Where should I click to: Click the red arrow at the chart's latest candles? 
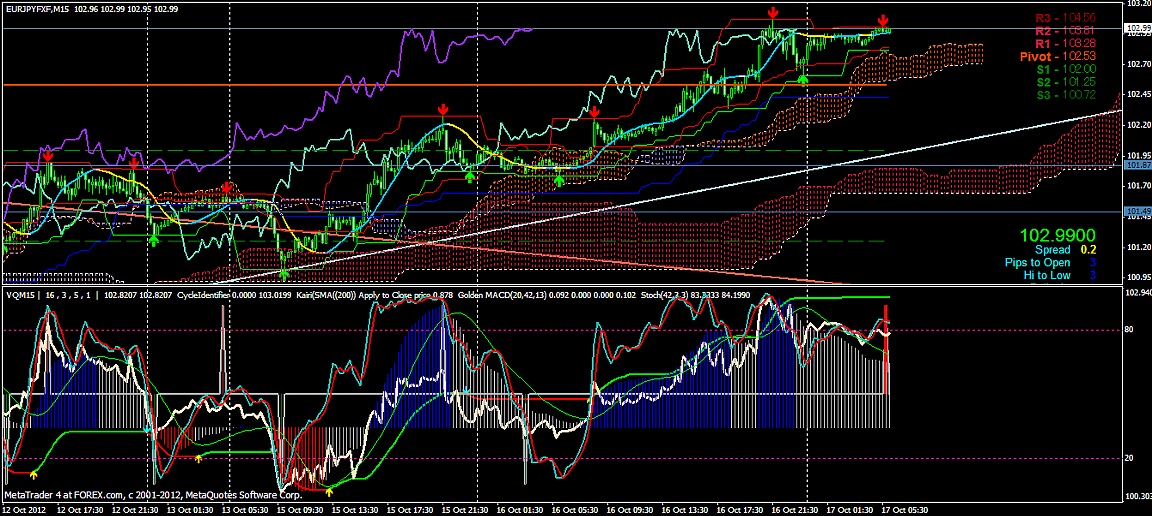[x=883, y=21]
